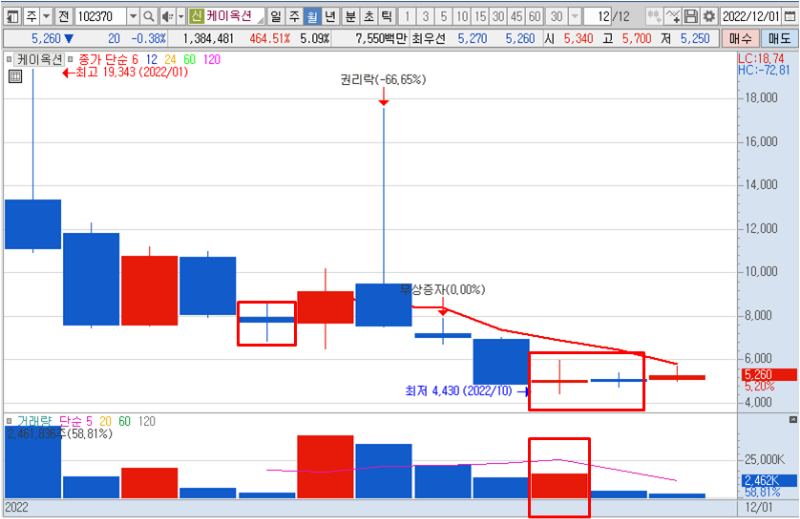
Task: Switch to 주 weekly chart period
Action: pos(294,17)
